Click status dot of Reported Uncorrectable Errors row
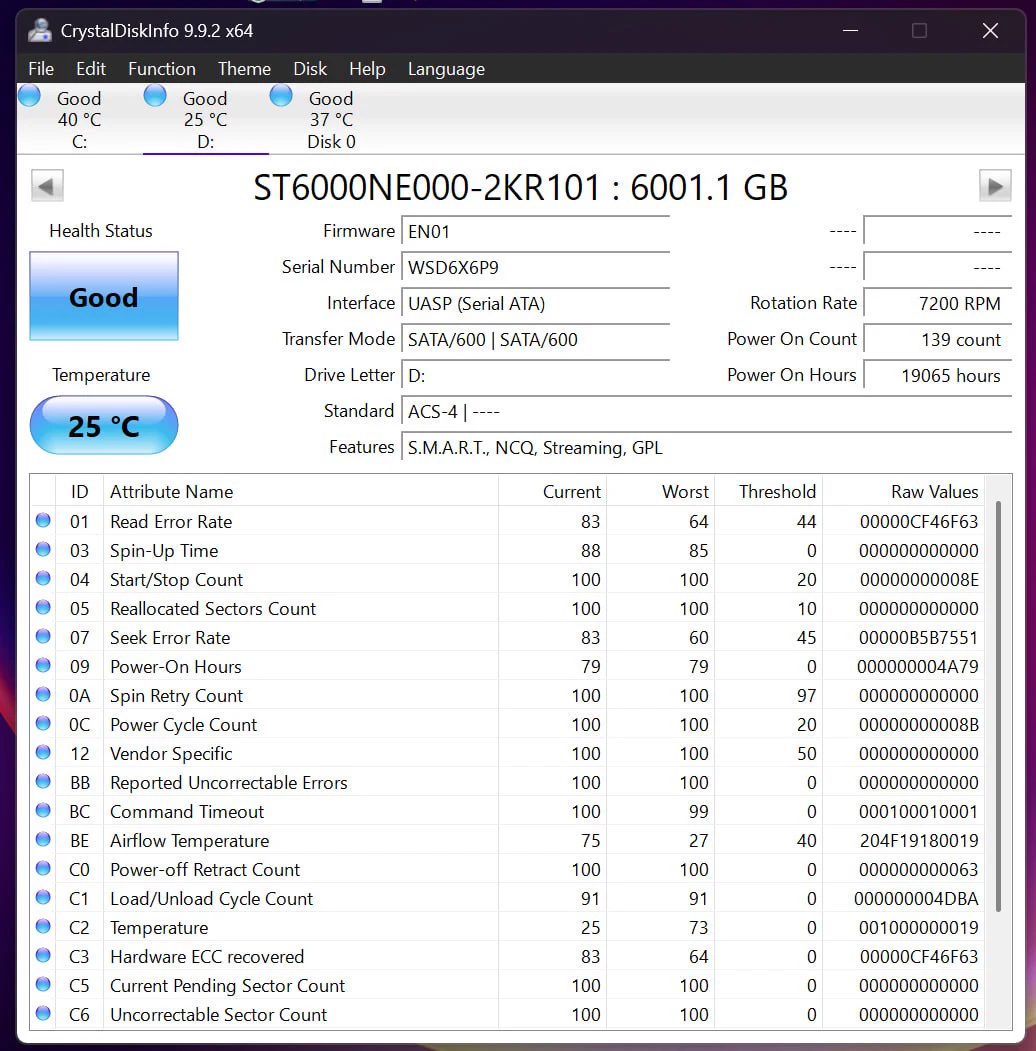Screen dimensions: 1036x1051 click(x=44, y=781)
